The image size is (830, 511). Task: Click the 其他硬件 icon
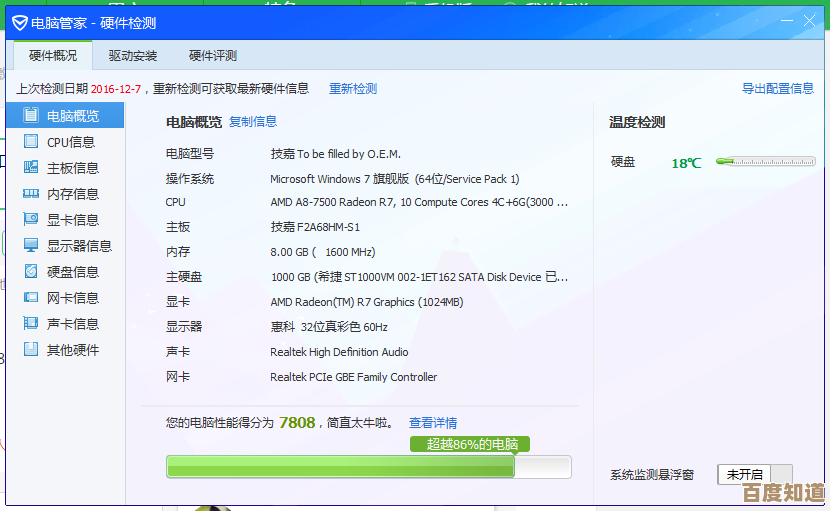coord(31,349)
